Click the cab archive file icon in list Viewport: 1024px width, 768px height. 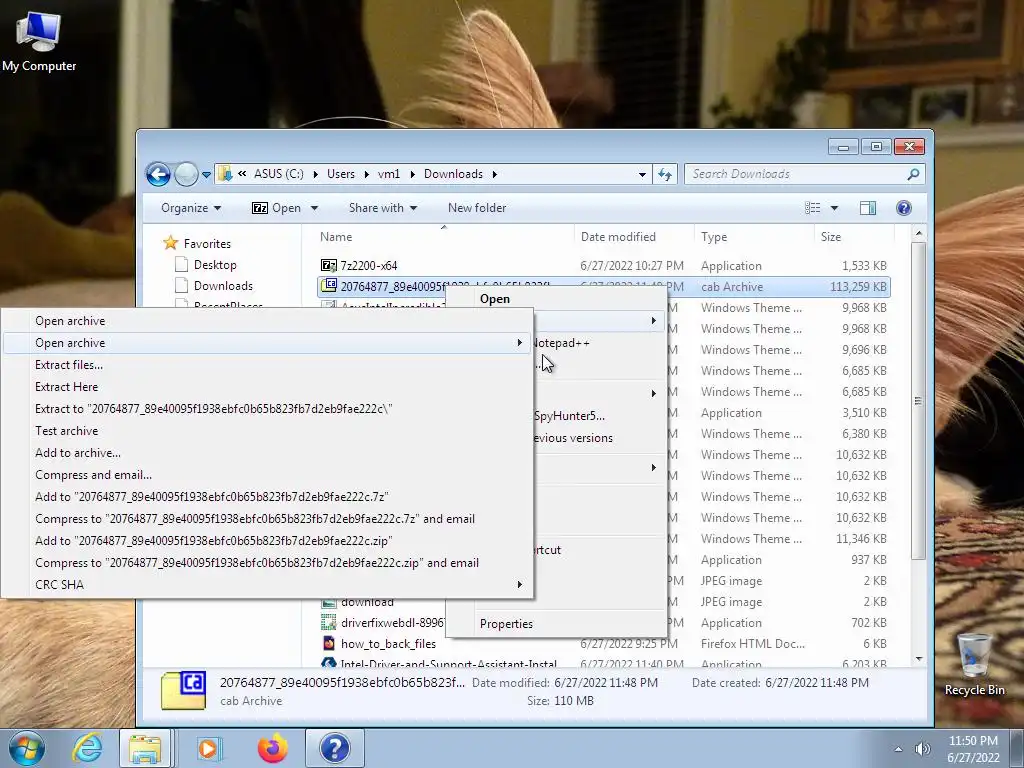tap(329, 286)
